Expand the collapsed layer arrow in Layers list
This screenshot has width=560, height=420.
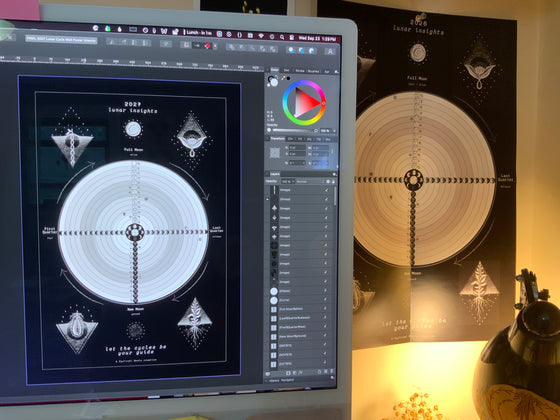267,199
